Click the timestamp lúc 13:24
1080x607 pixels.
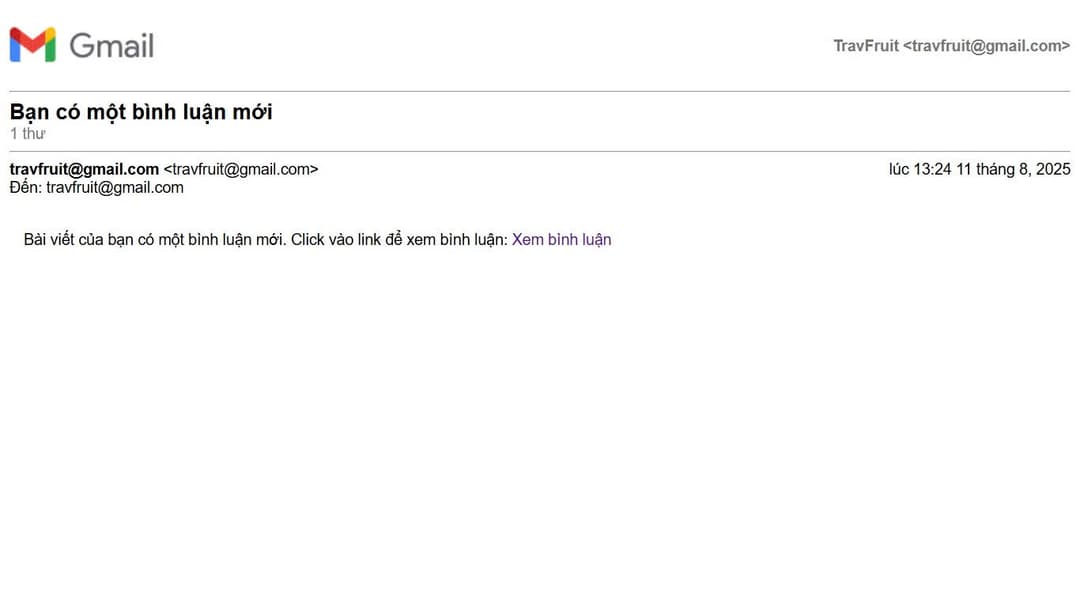pos(922,169)
